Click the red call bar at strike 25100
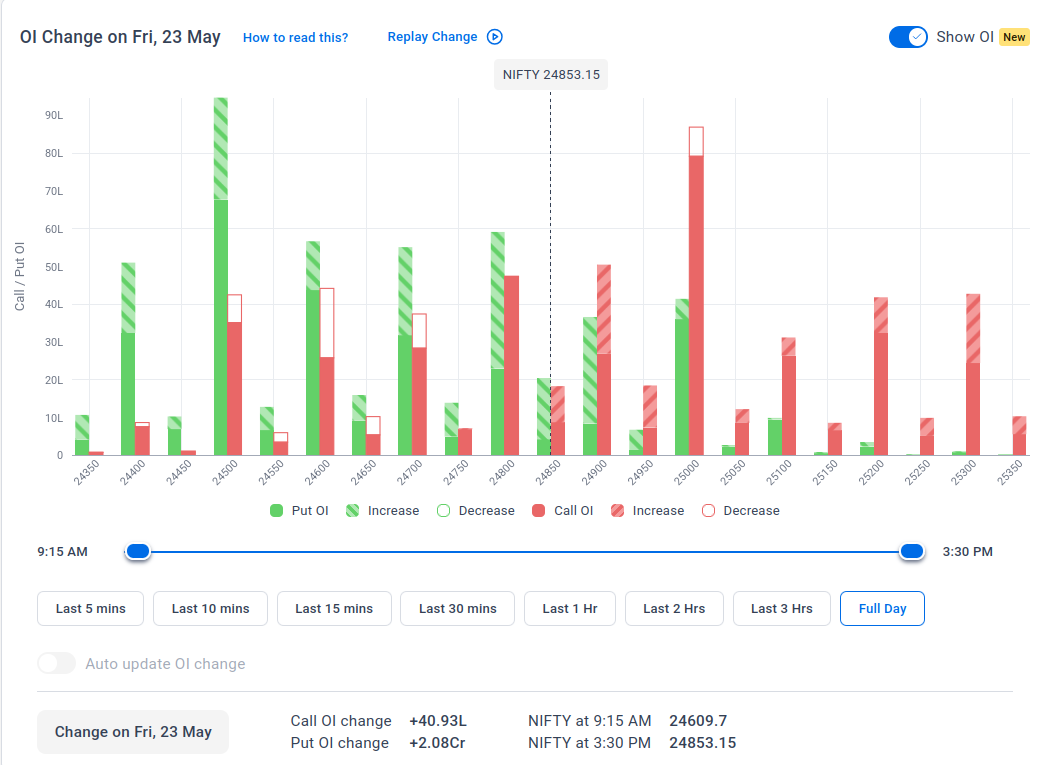The height and width of the screenshot is (765, 1045). [x=788, y=396]
